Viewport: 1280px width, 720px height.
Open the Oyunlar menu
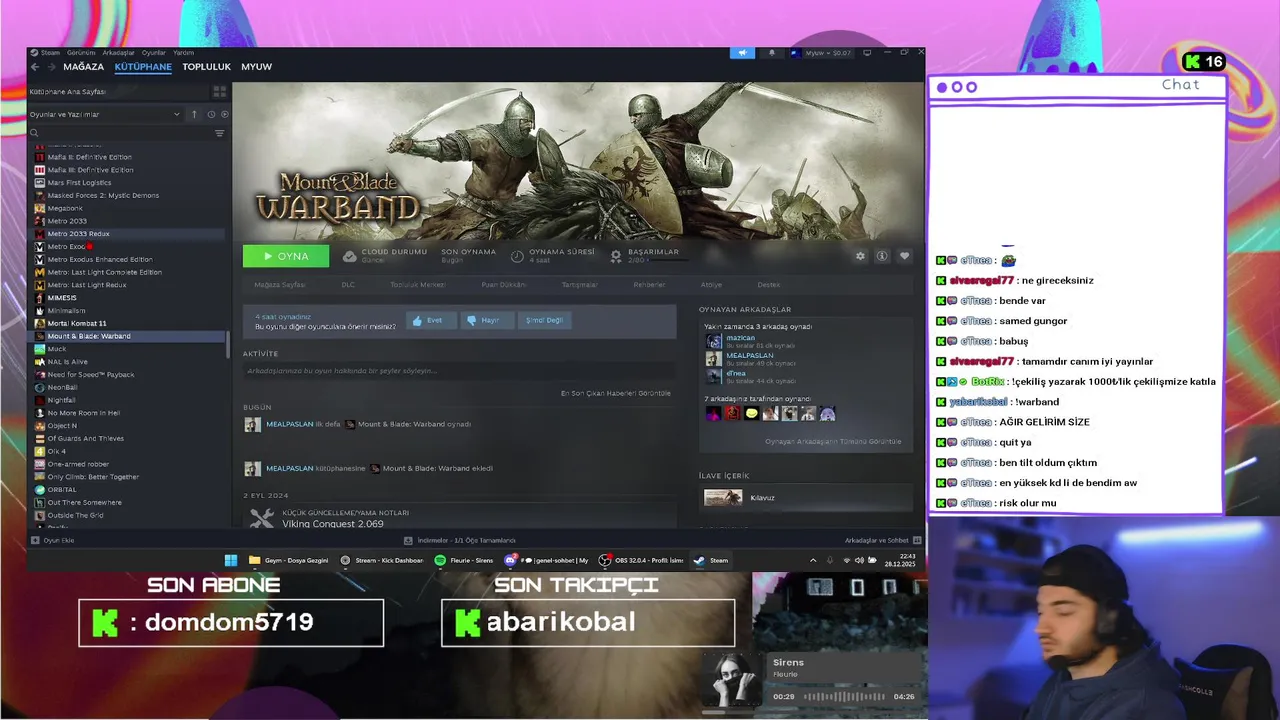[x=153, y=53]
